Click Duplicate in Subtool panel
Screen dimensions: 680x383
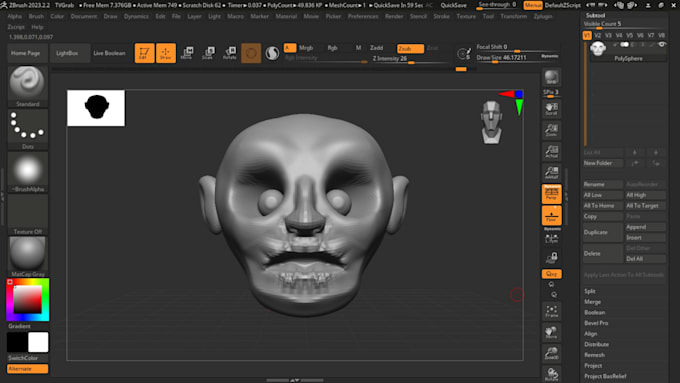click(x=603, y=232)
